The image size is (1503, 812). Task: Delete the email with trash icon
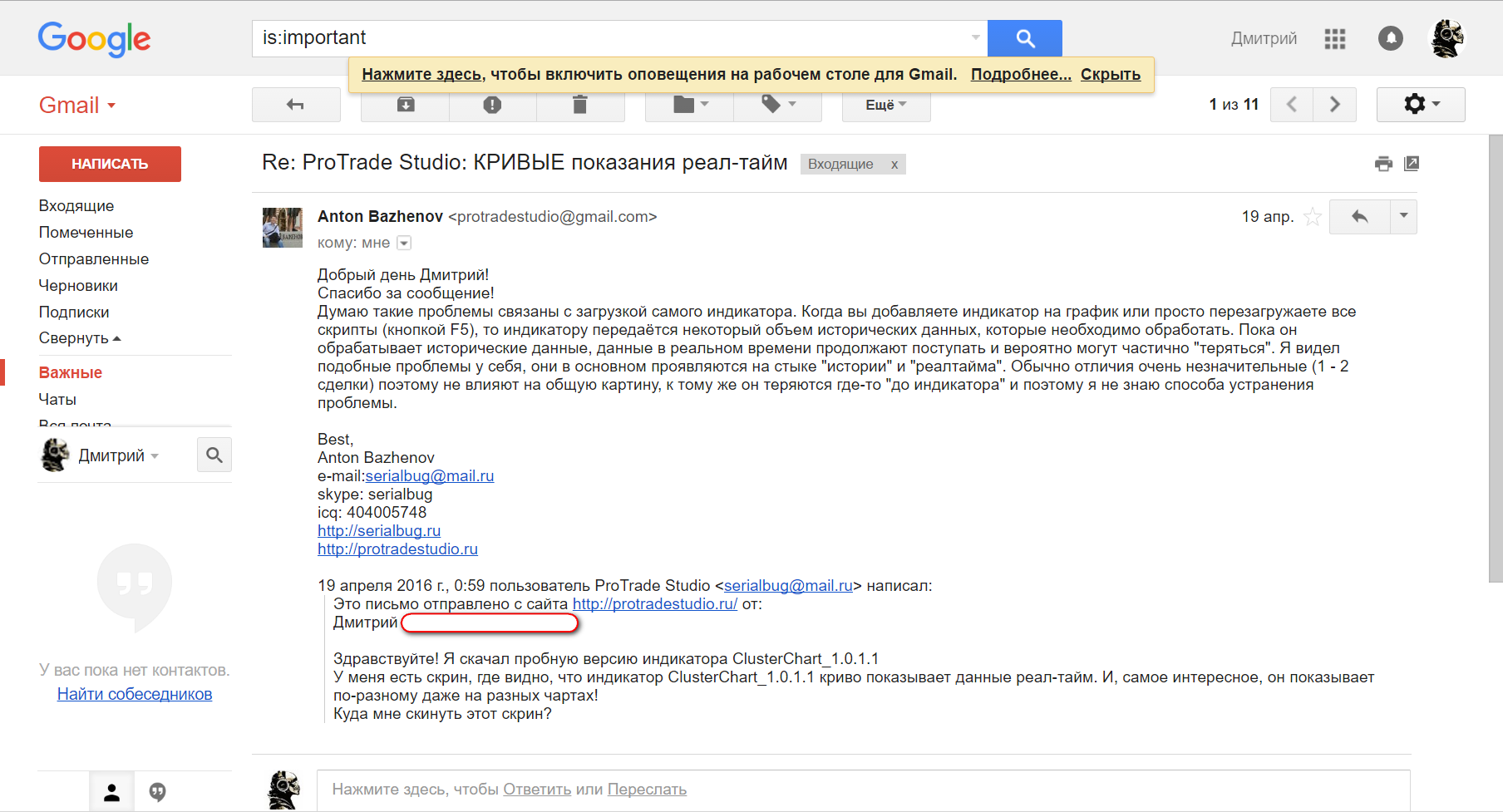click(x=580, y=105)
